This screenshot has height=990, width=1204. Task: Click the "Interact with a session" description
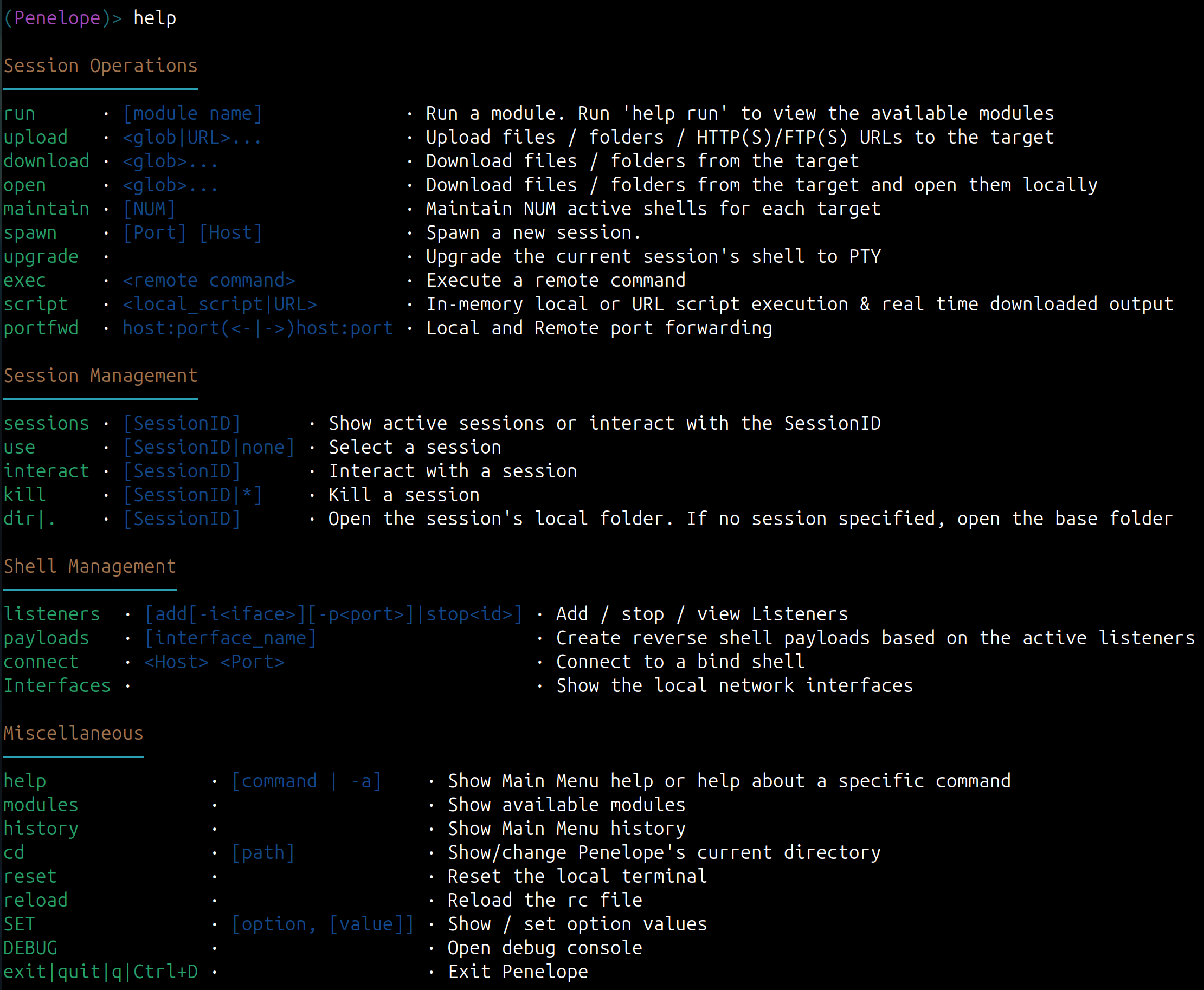point(453,471)
